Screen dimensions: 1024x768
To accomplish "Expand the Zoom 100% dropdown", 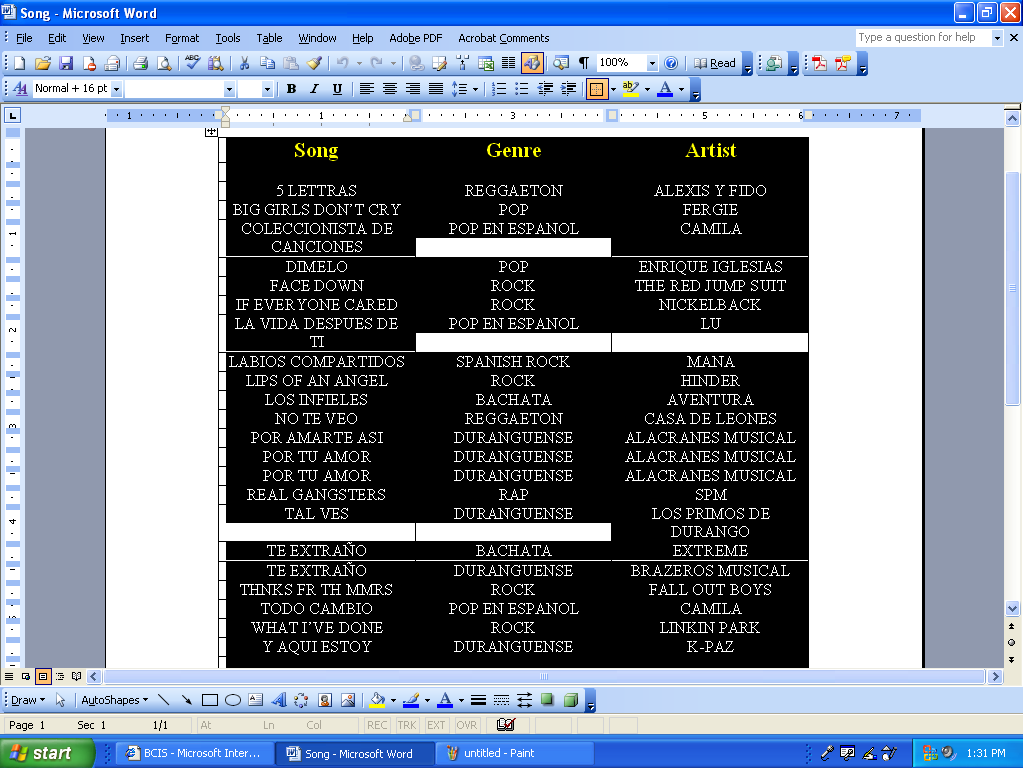I will 652,63.
